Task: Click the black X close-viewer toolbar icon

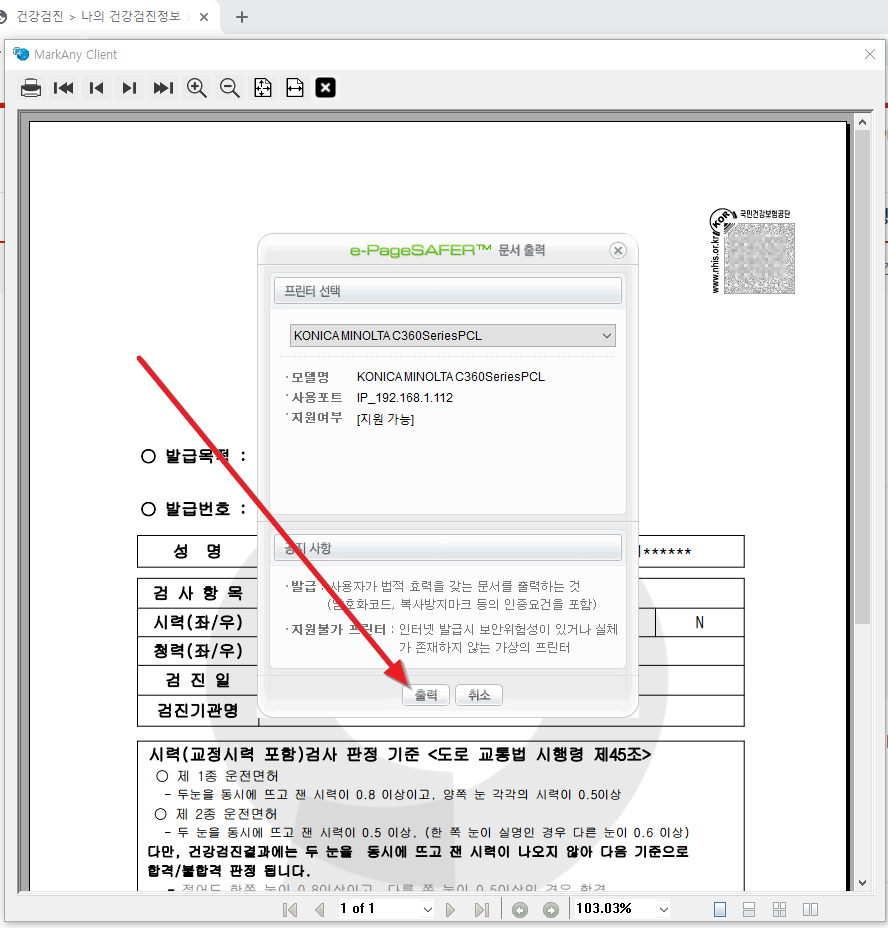Action: [x=326, y=88]
